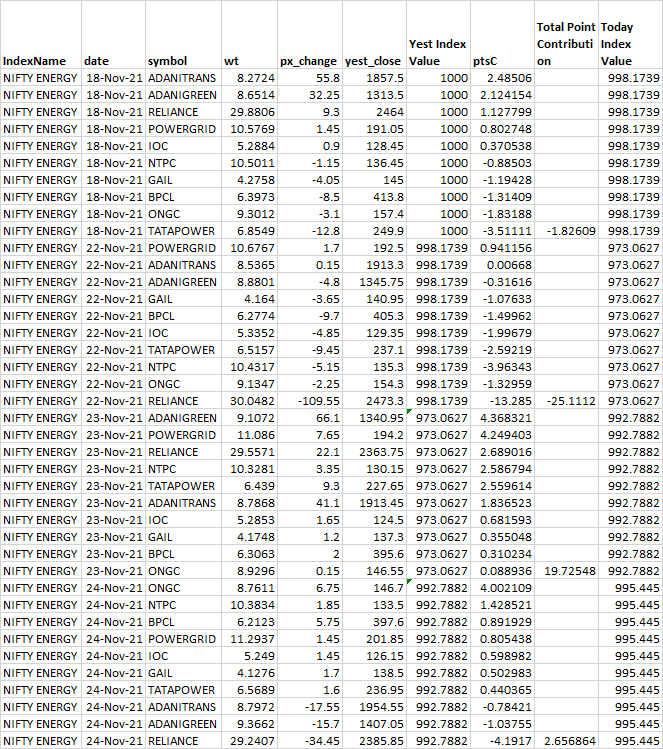
Task: Click yest_close value 249.9
Action: tap(388, 231)
